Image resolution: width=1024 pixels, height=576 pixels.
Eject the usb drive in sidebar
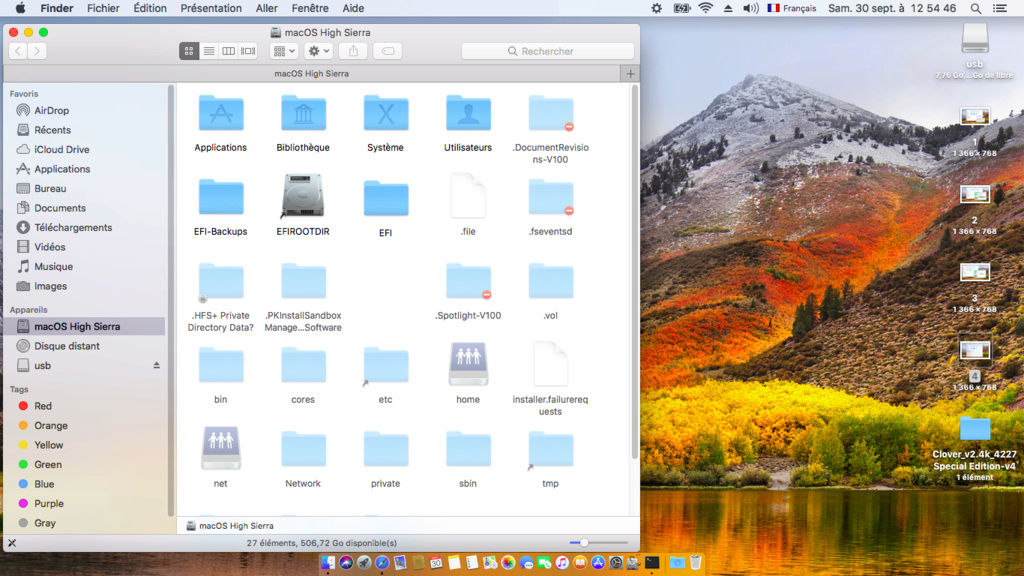(x=157, y=365)
